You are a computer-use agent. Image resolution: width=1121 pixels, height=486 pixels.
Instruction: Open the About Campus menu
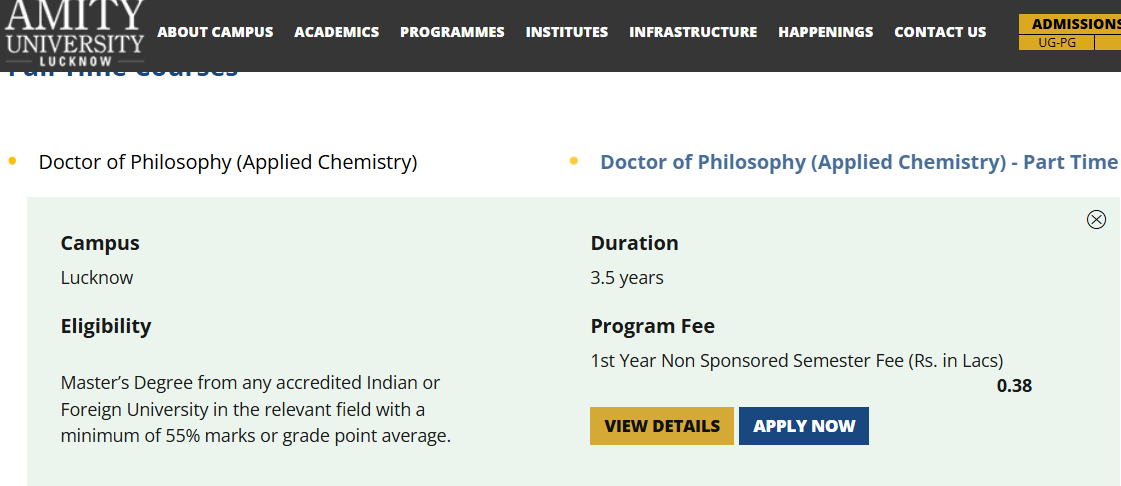pos(215,32)
